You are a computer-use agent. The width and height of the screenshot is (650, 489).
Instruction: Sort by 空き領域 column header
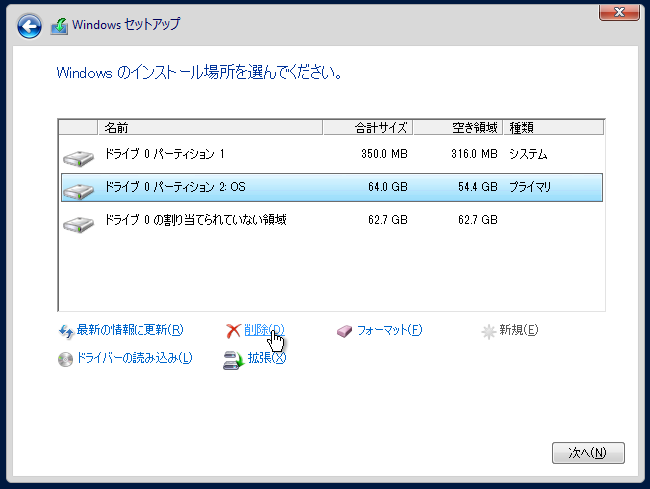(x=458, y=128)
